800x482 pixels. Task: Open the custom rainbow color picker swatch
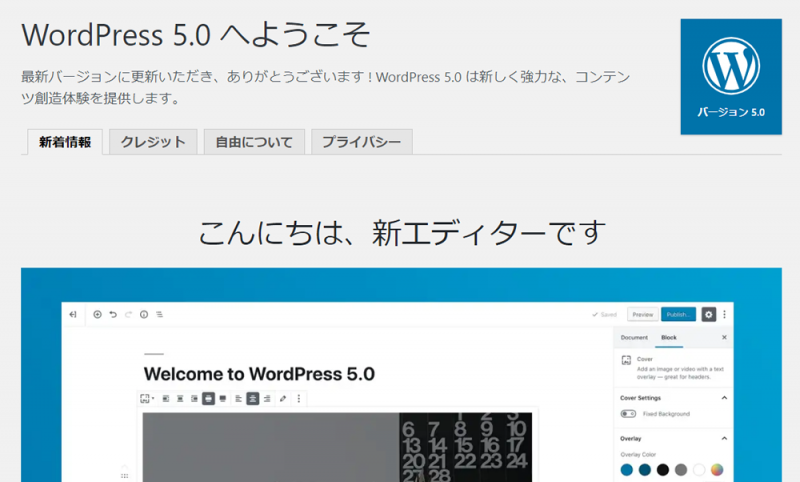717,470
